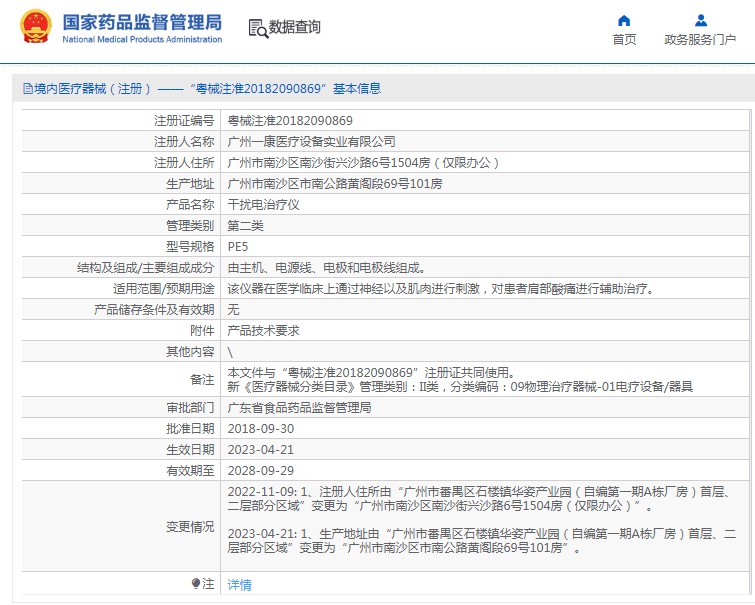Screen dimensions: 755x605
Task: Click the 广东省食品药品监督管理局 approval department
Action: [x=299, y=408]
